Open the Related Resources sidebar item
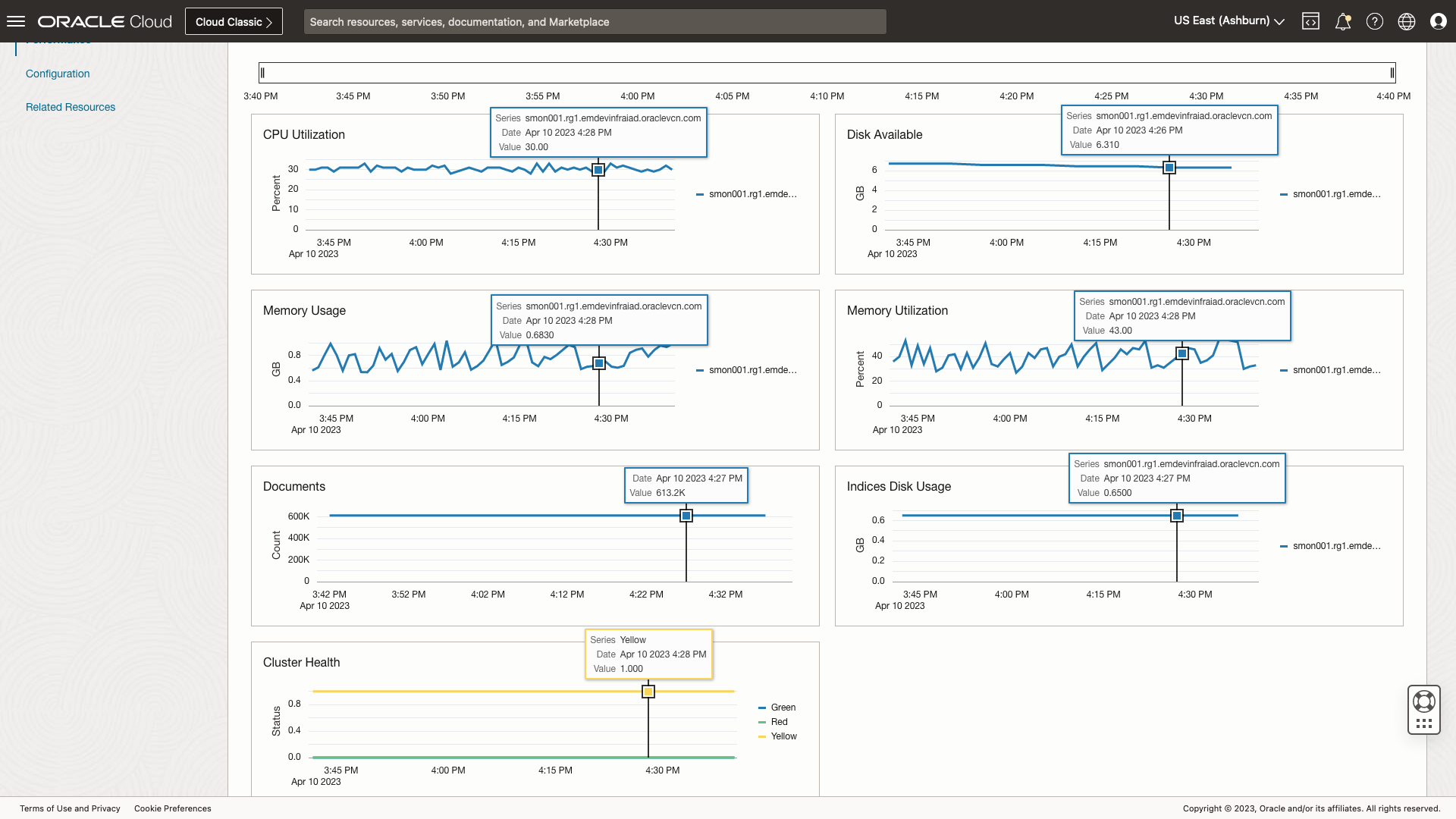 (71, 107)
